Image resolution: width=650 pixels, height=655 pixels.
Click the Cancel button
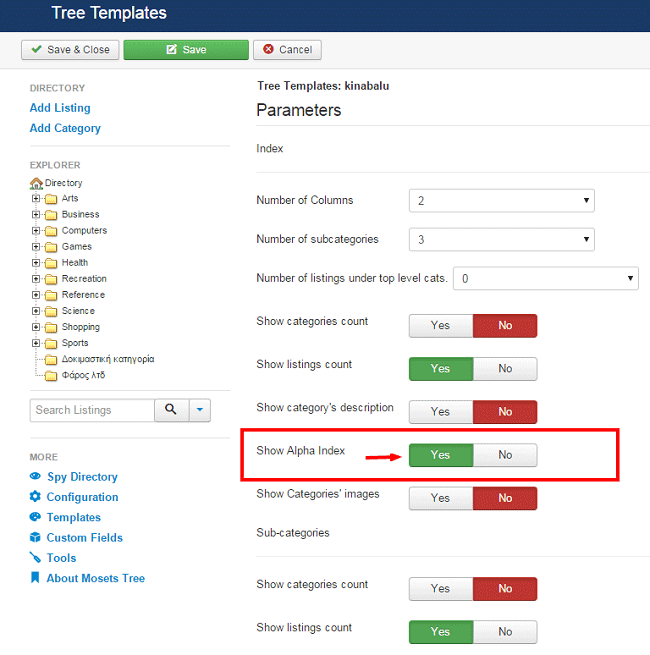(x=287, y=50)
